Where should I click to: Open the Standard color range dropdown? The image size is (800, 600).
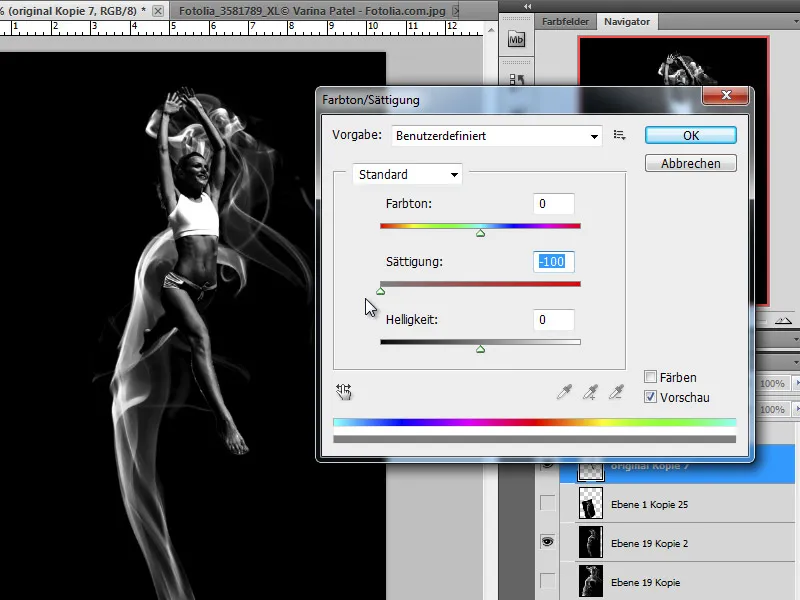(x=407, y=174)
